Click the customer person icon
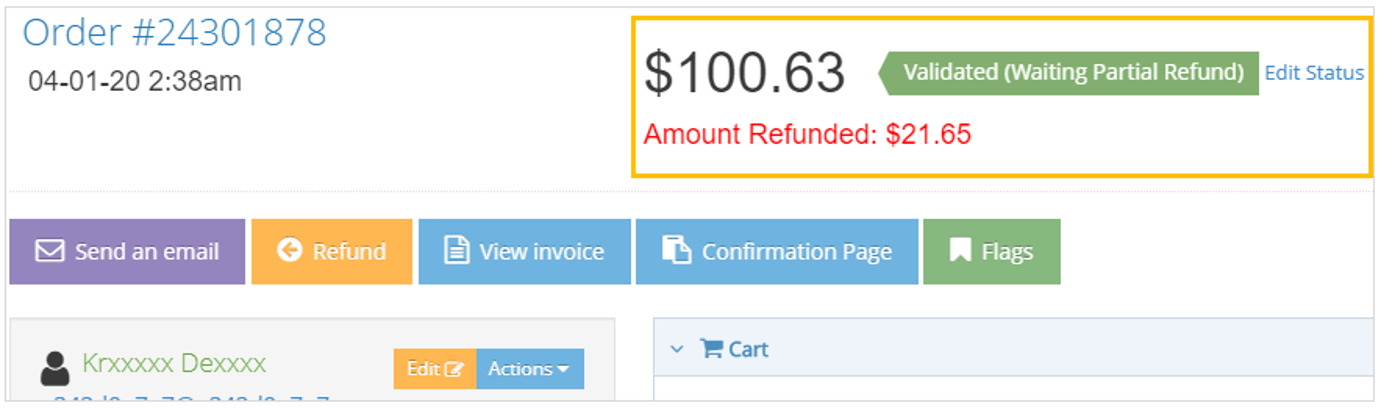The height and width of the screenshot is (408, 1381). click(56, 368)
